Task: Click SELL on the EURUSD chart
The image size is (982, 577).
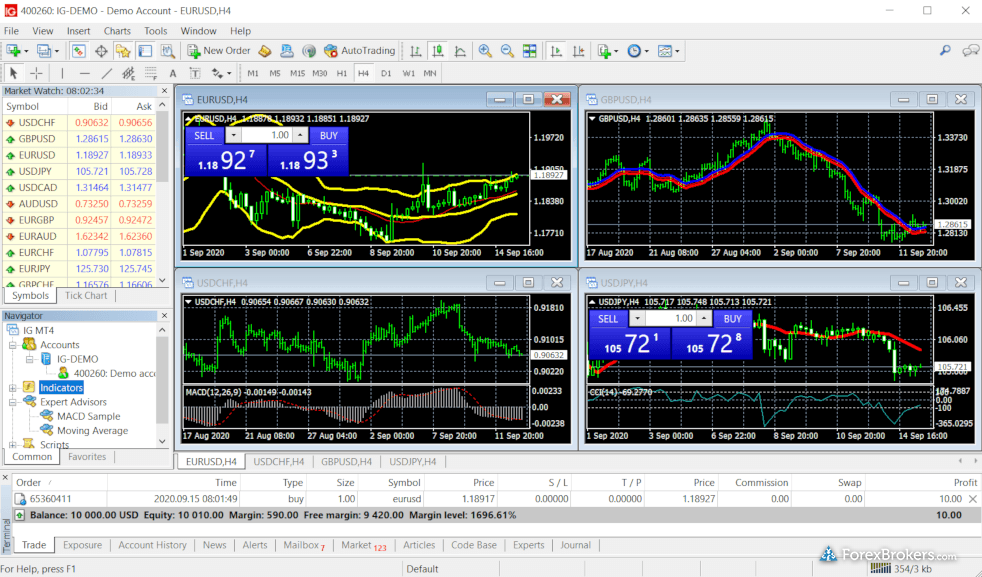Action: pyautogui.click(x=204, y=135)
